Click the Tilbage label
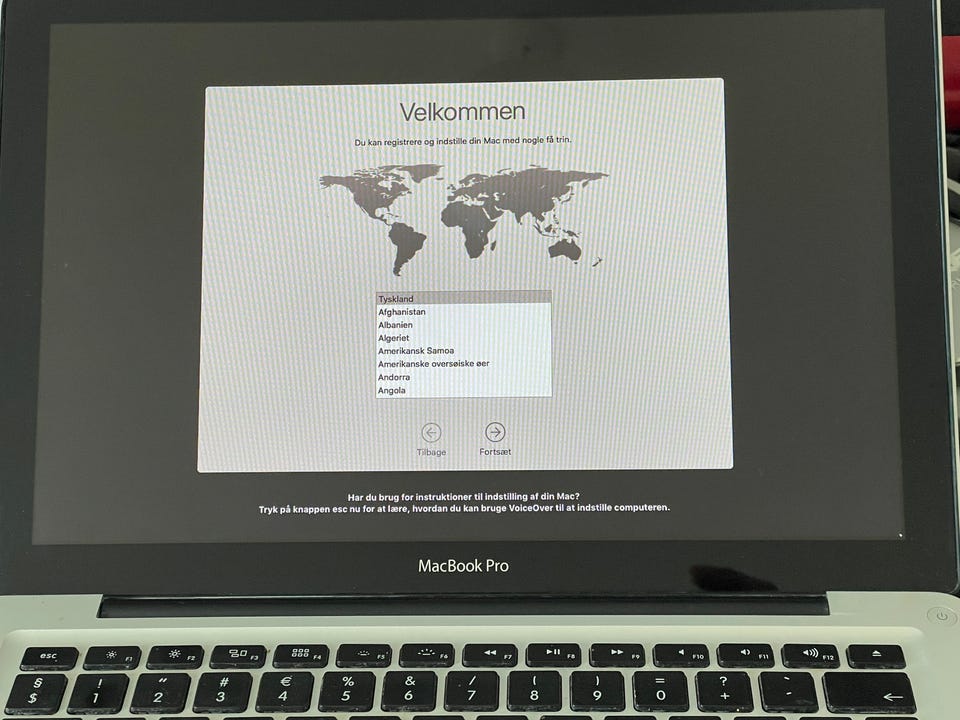 click(431, 452)
